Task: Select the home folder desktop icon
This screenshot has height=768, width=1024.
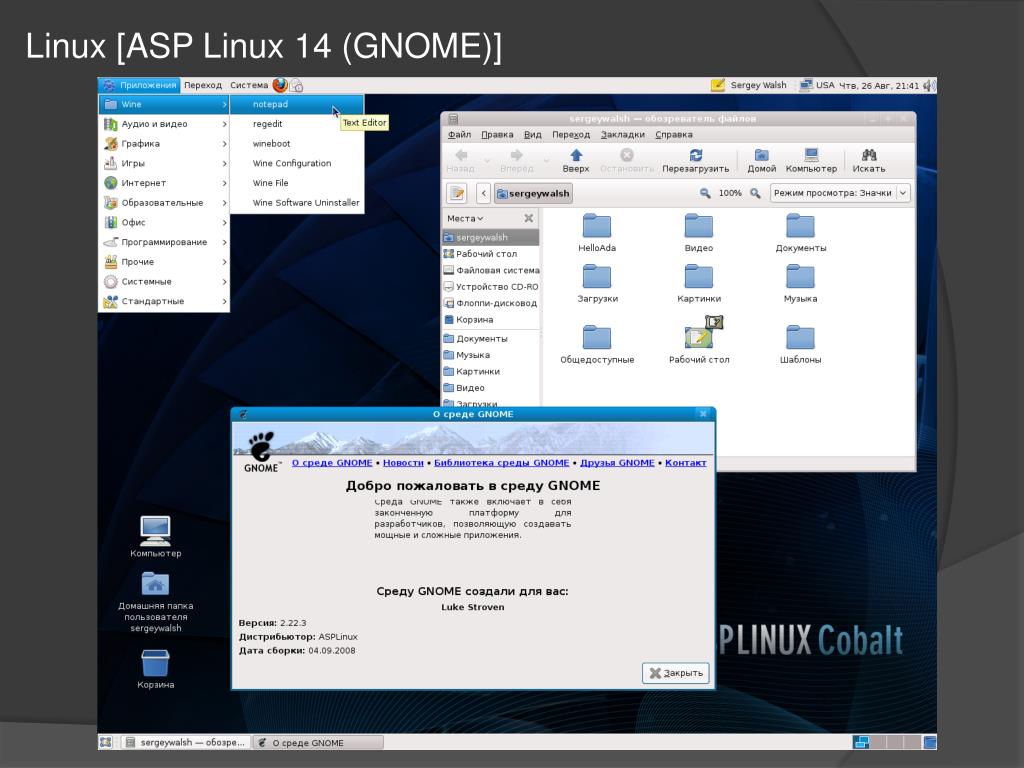Action: [x=155, y=601]
